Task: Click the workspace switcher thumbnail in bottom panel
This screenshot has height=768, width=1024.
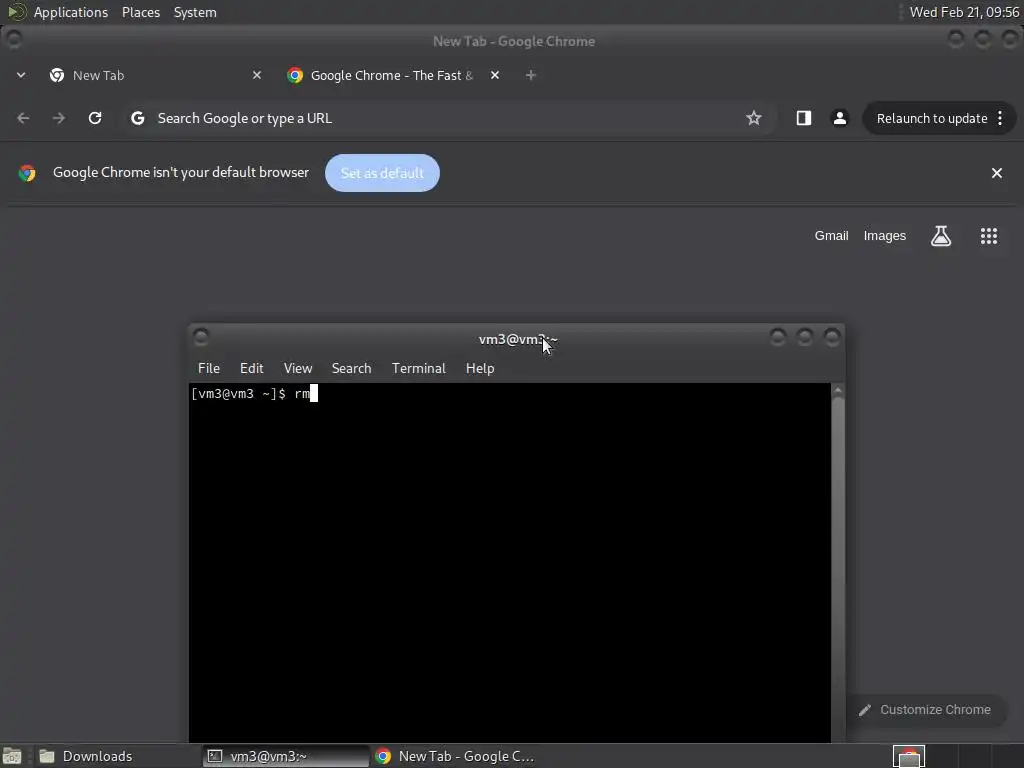Action: (909, 756)
